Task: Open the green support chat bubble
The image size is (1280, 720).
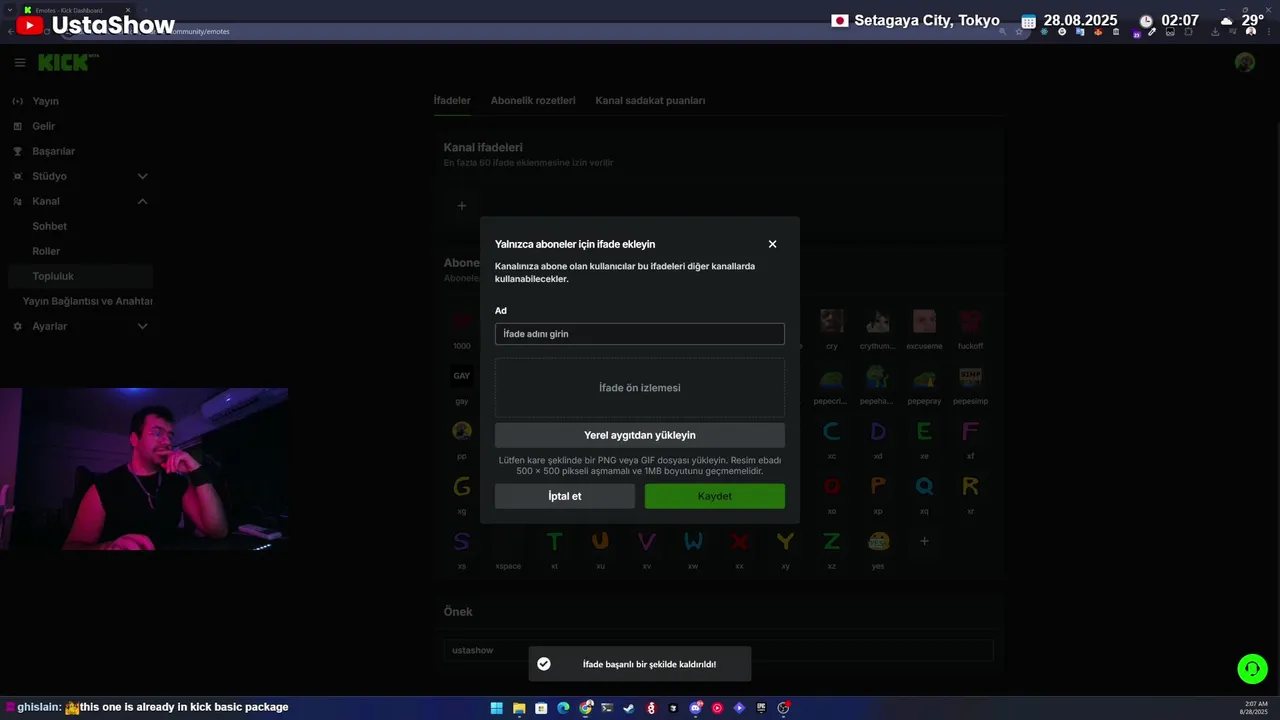Action: [1252, 668]
